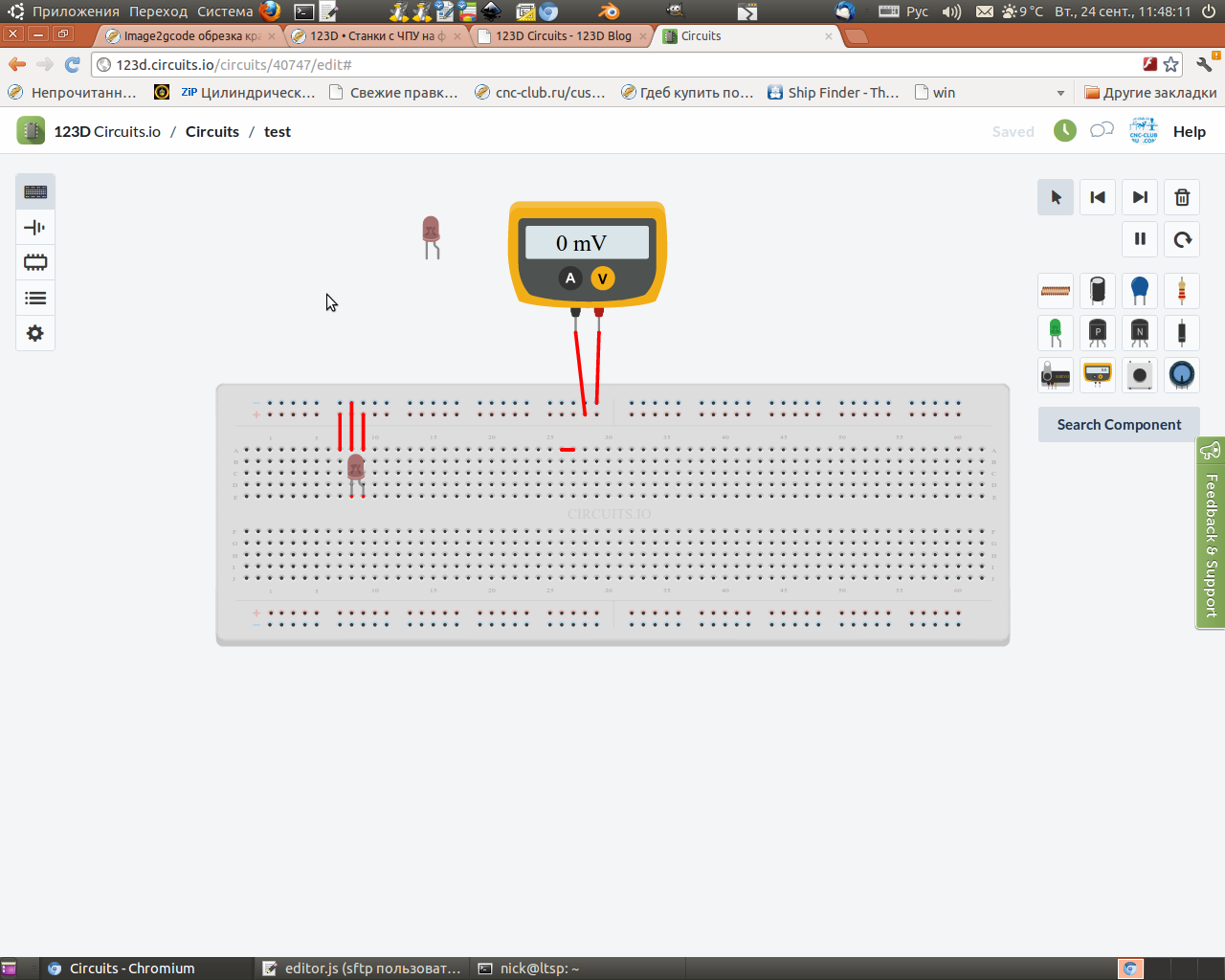
Task: Add a PNP transistor
Action: (1098, 333)
